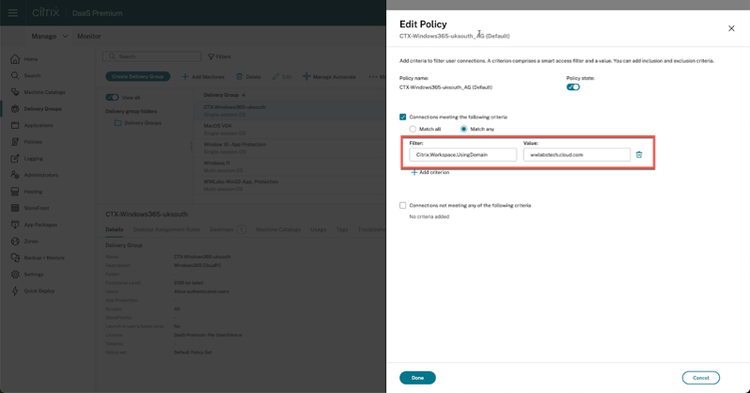The height and width of the screenshot is (393, 750).
Task: Open the StoreFront sidebar icon
Action: pyautogui.click(x=15, y=208)
